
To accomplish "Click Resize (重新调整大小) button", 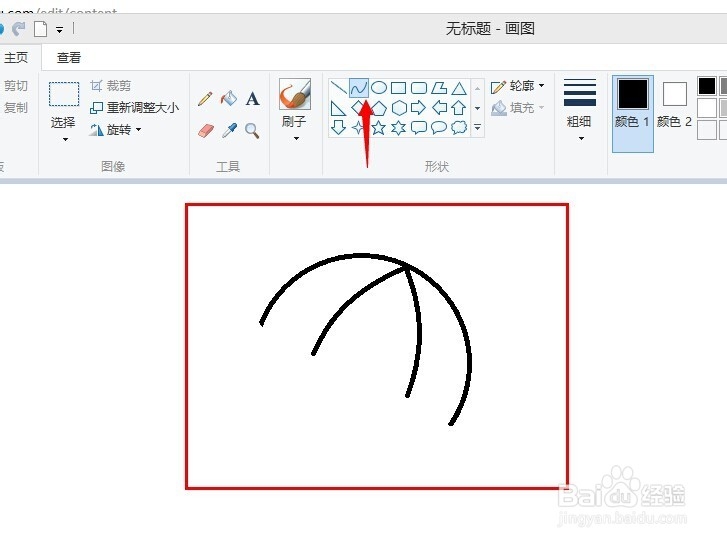I will [x=134, y=108].
